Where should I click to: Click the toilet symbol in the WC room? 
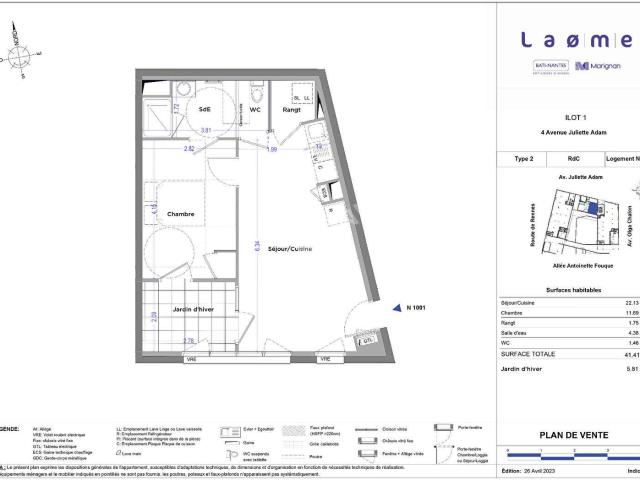coord(257,93)
